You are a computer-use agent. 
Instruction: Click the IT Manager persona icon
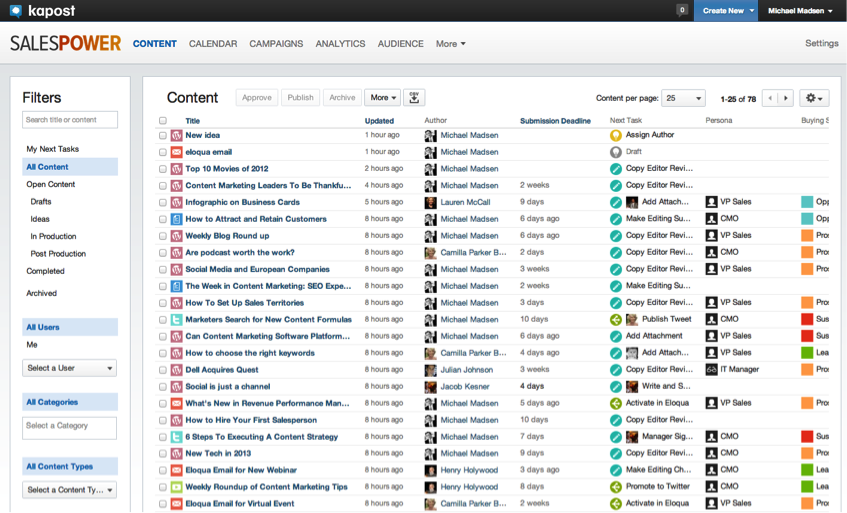[x=711, y=369]
